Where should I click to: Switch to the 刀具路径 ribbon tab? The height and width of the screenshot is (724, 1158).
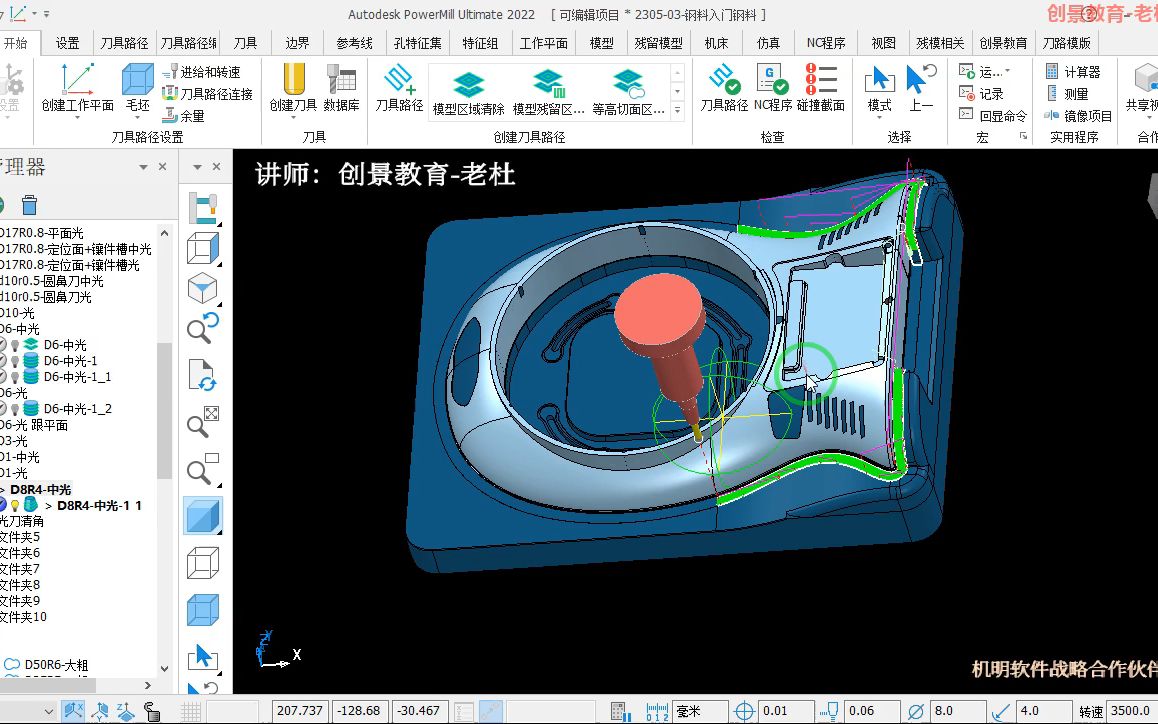(124, 44)
